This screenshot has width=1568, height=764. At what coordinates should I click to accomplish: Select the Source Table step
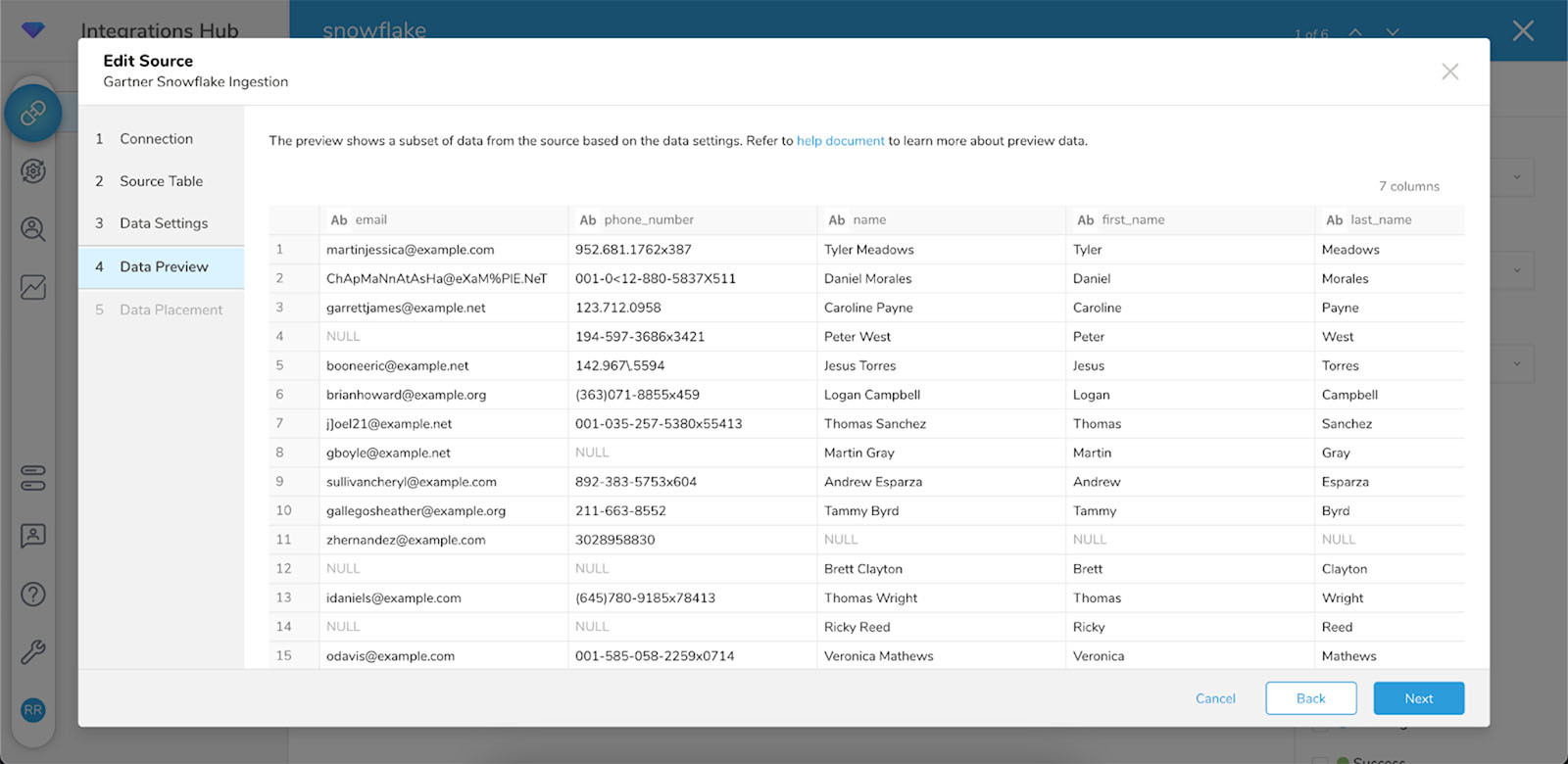coord(161,181)
